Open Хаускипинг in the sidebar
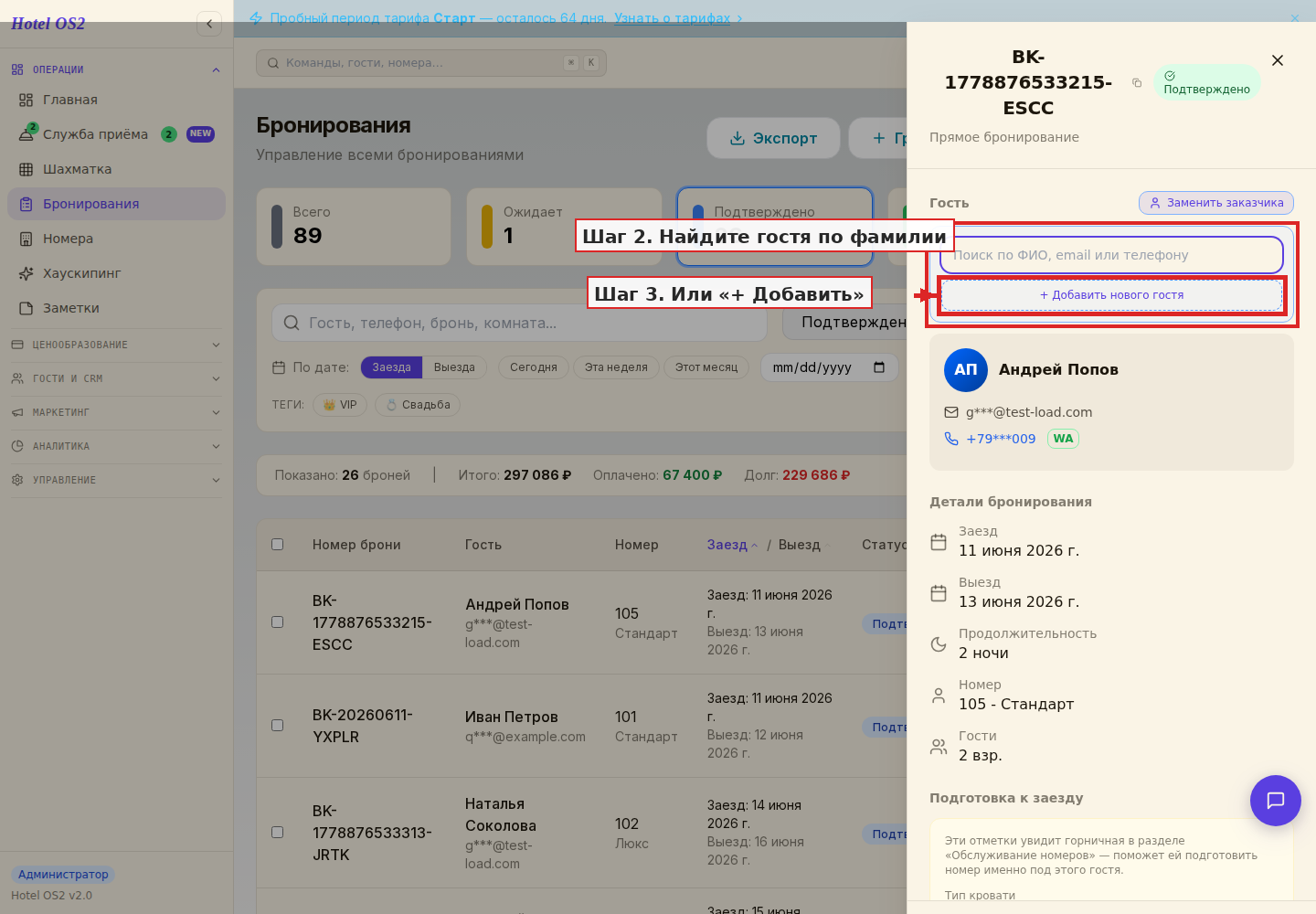This screenshot has width=1316, height=914. coord(116,273)
